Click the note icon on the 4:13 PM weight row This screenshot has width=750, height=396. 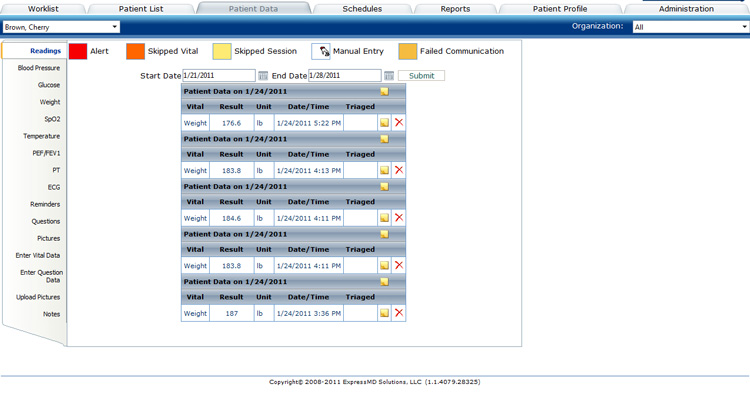click(385, 170)
